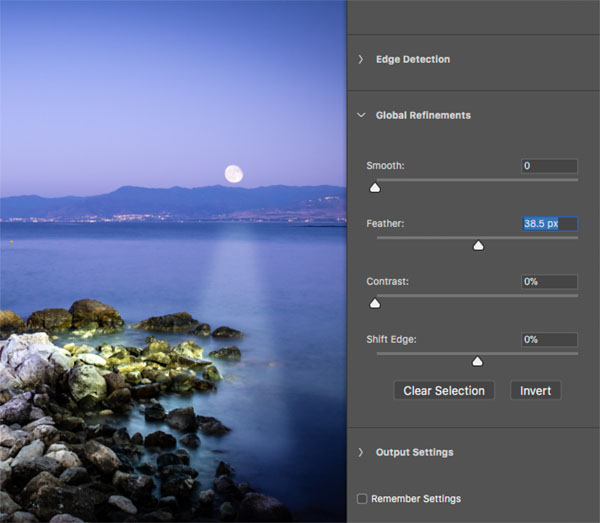Image resolution: width=600 pixels, height=523 pixels.
Task: Click the Smooth slider handle
Action: [x=375, y=187]
